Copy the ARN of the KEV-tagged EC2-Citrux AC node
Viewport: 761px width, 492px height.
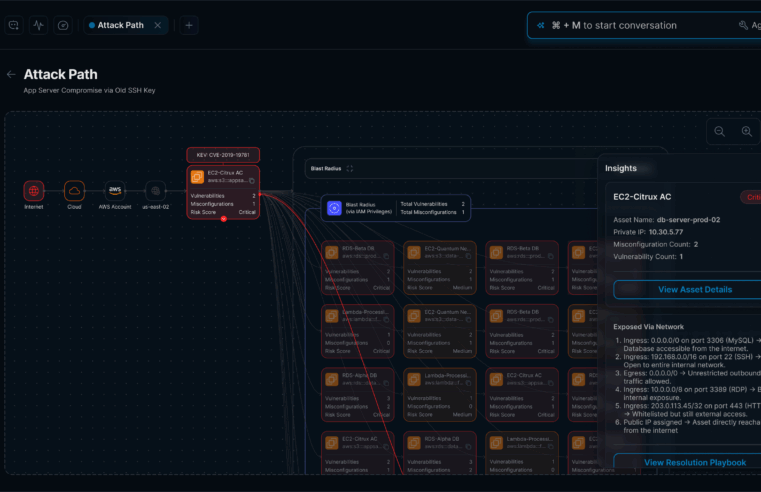251,180
